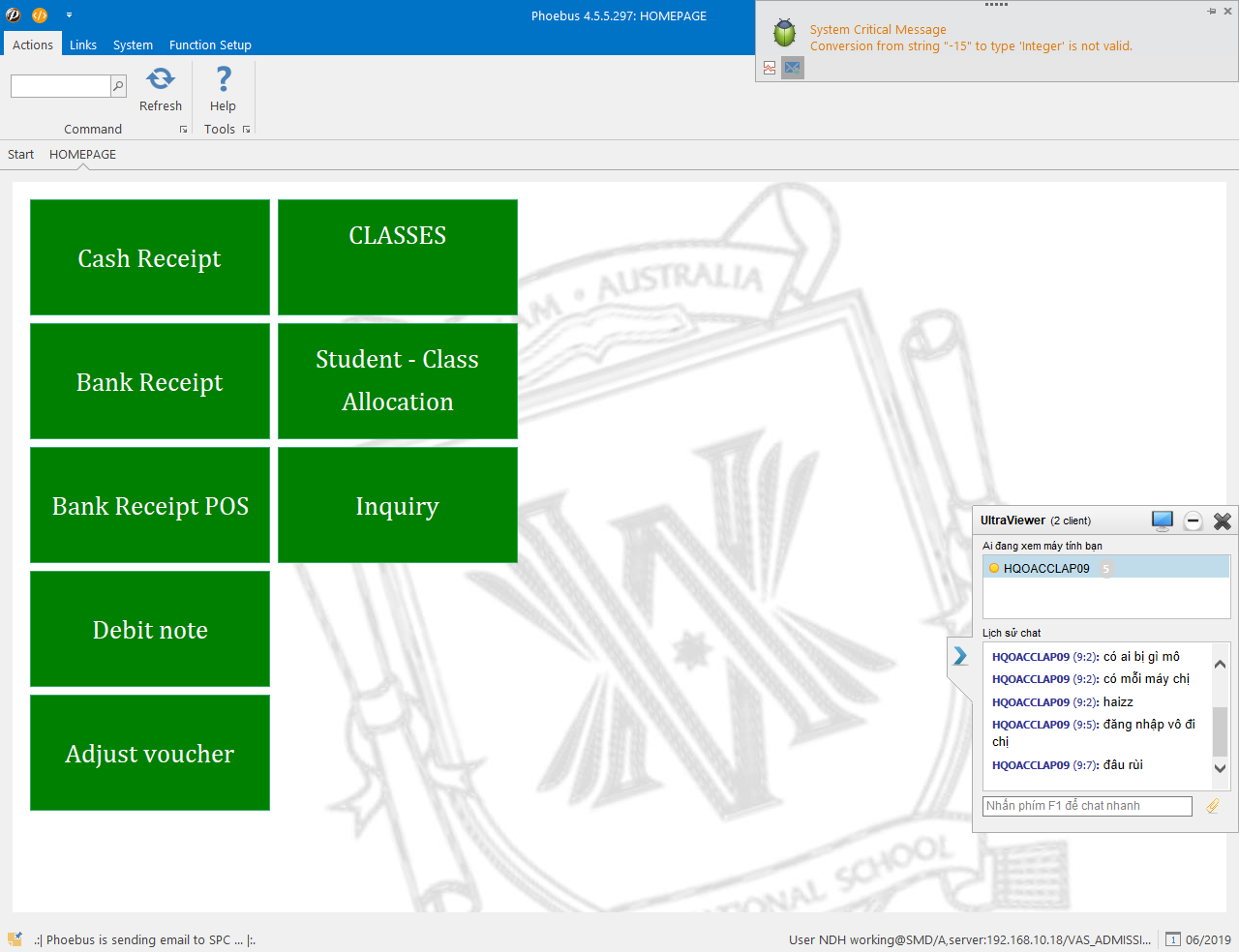
Task: Click the Refresh icon in the ribbon
Action: click(x=161, y=79)
